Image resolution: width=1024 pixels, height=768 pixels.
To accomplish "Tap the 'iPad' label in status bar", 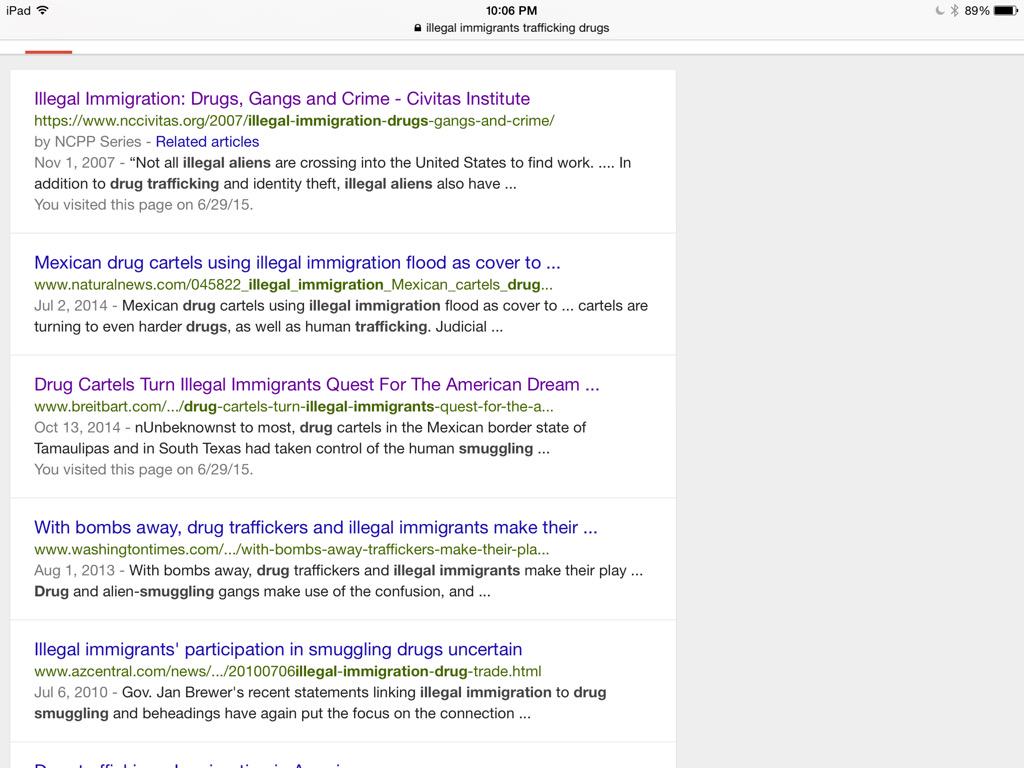I will point(18,10).
